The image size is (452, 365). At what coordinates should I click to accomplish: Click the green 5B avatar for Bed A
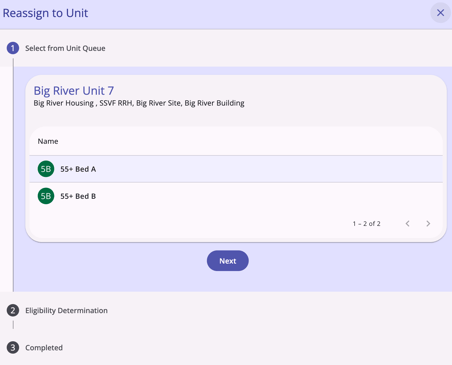46,169
